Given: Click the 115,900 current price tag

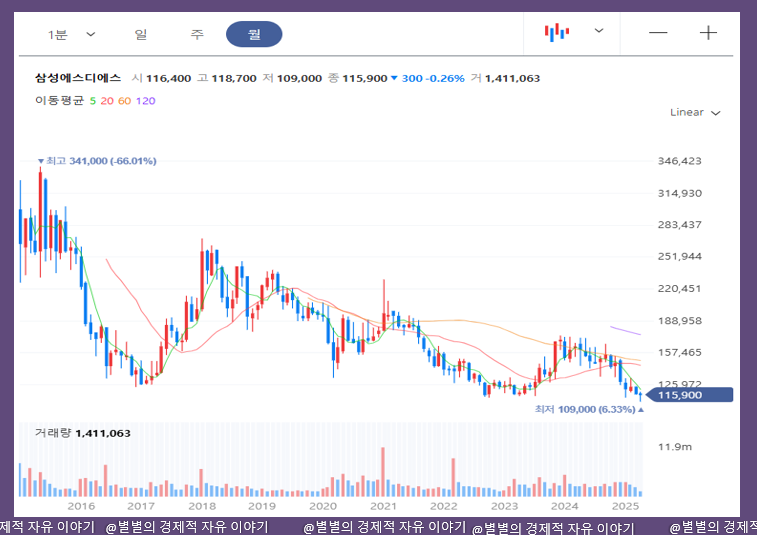Looking at the screenshot, I should point(689,395).
